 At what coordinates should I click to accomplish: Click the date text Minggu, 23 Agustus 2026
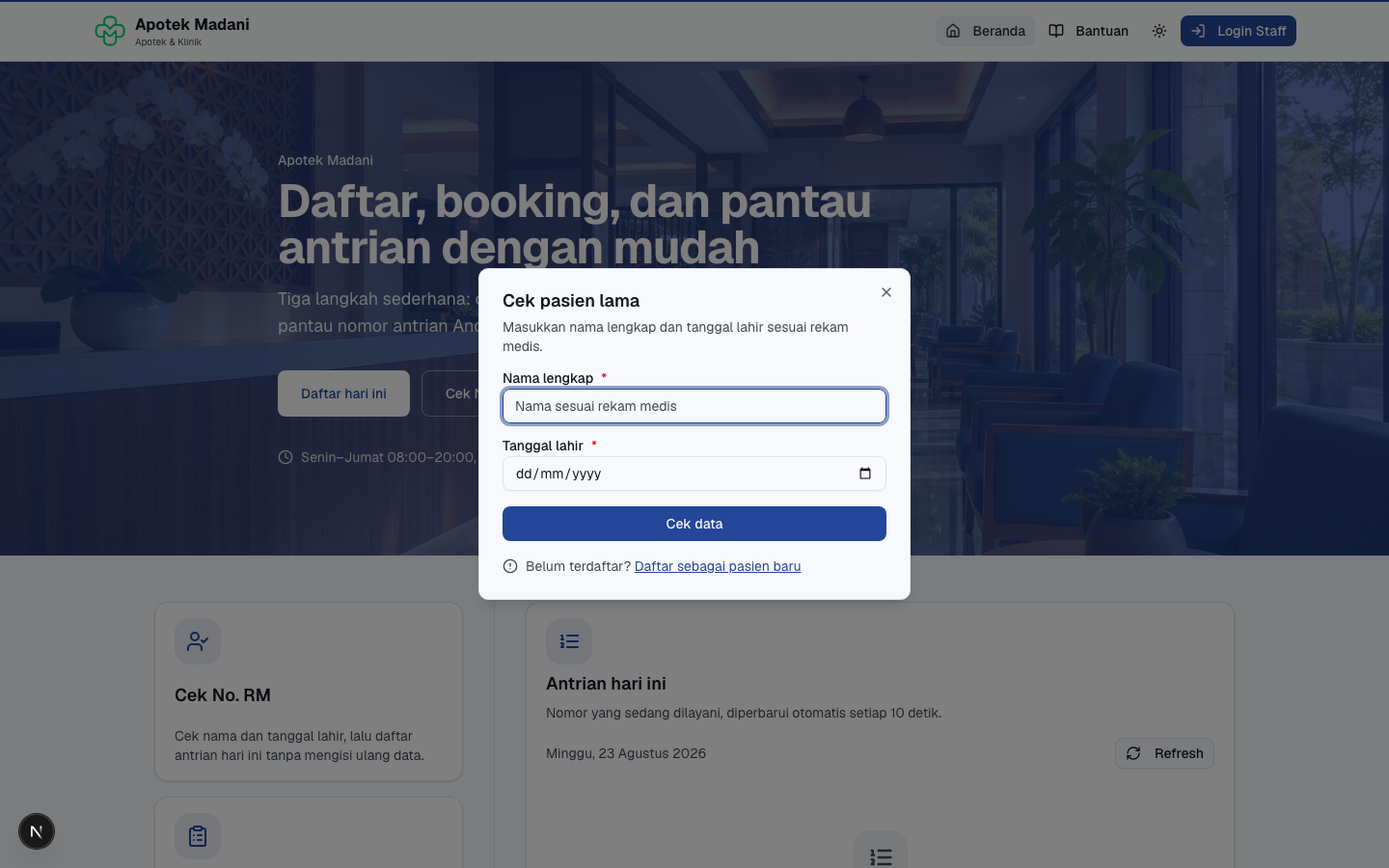626,753
